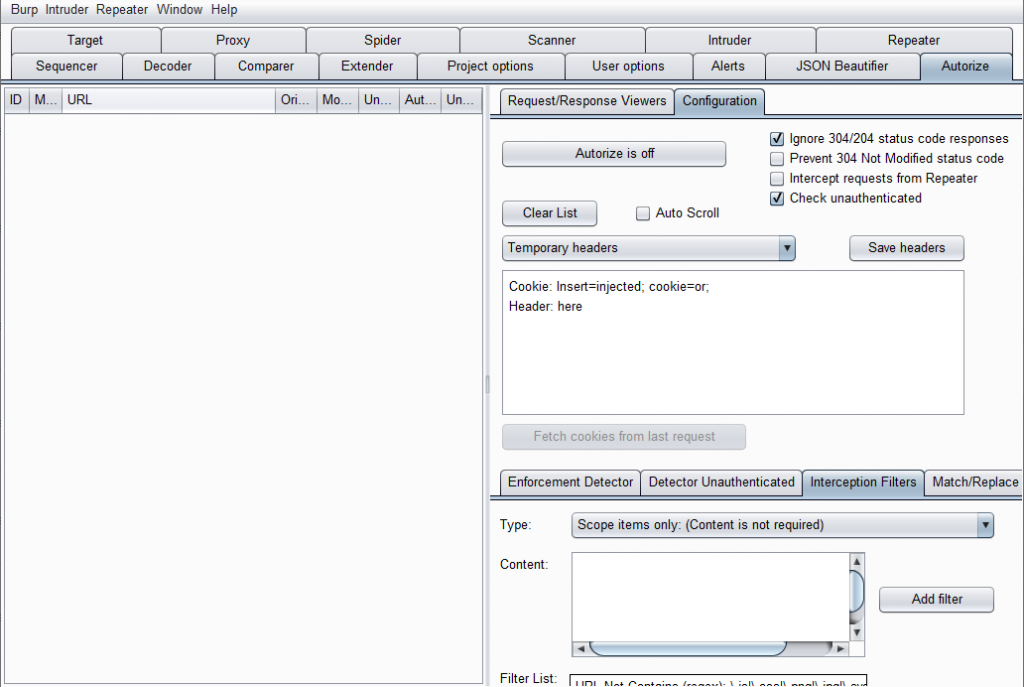Viewport: 1024px width, 687px height.
Task: Select the Interception Filters tab
Action: pos(863,483)
